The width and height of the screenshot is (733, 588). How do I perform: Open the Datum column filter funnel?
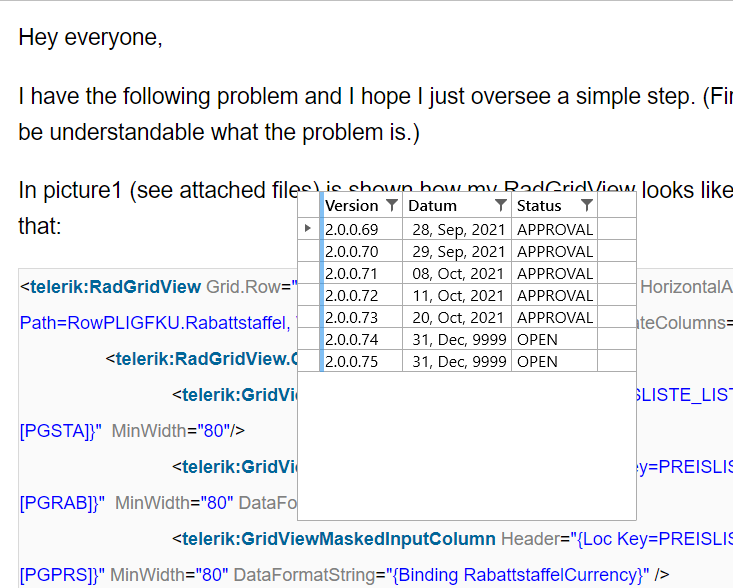coord(501,205)
